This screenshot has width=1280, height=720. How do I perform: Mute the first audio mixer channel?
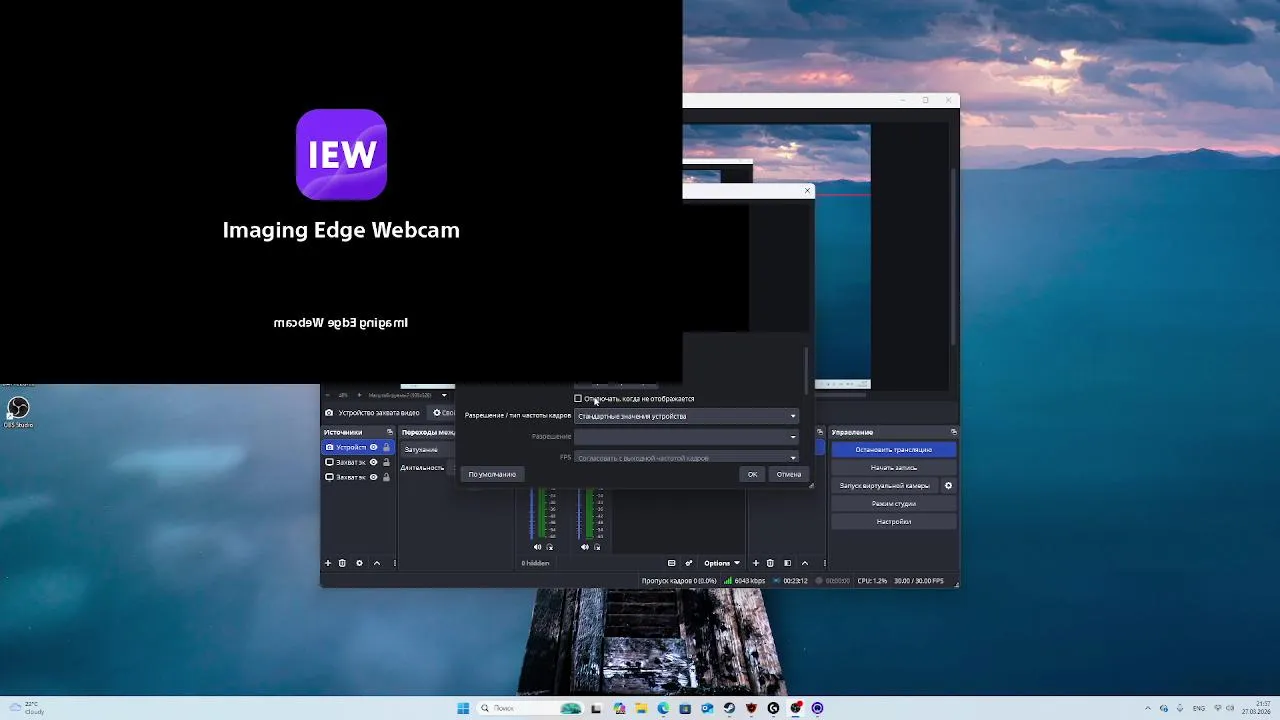point(538,547)
